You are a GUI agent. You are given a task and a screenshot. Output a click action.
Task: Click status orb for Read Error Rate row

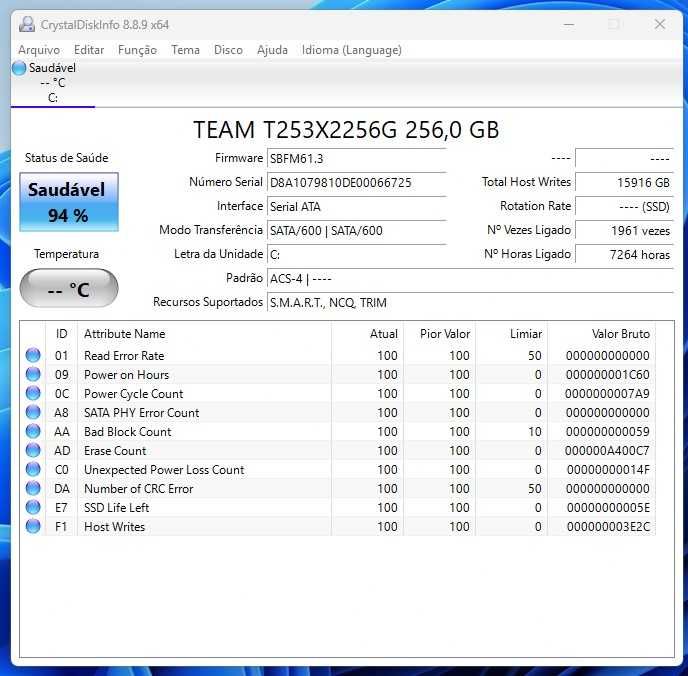click(33, 355)
